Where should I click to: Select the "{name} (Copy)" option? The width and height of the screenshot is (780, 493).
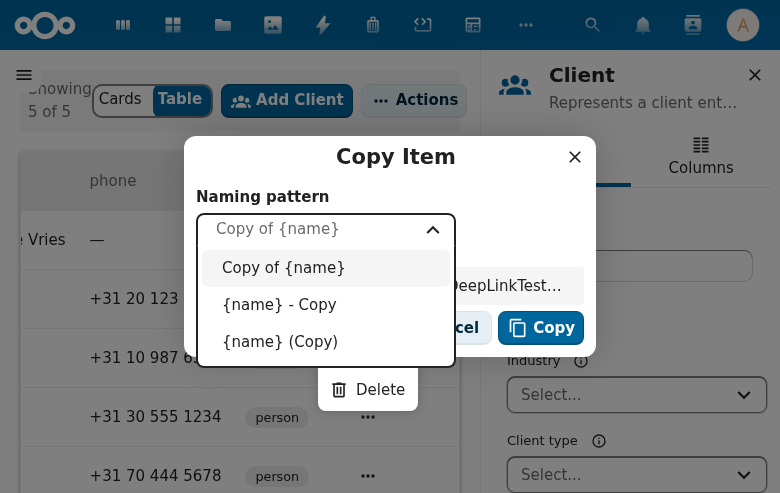click(326, 342)
